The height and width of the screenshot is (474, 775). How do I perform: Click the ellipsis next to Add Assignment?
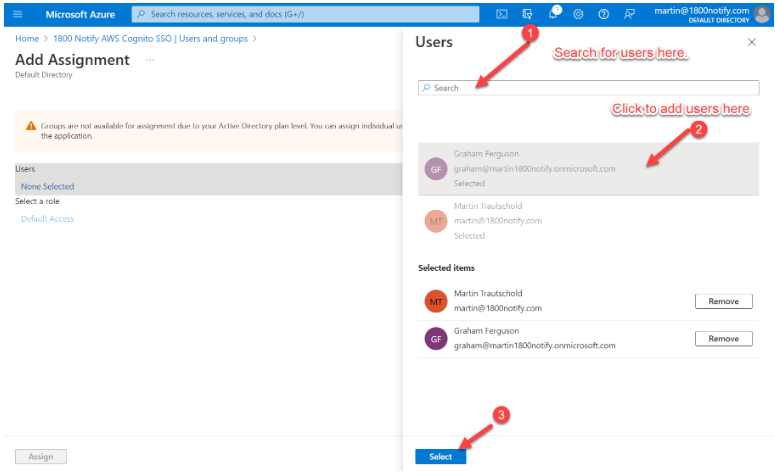[x=150, y=60]
